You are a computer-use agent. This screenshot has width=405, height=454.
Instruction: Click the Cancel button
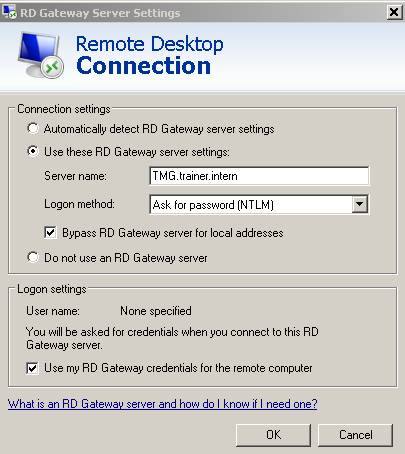[356, 435]
